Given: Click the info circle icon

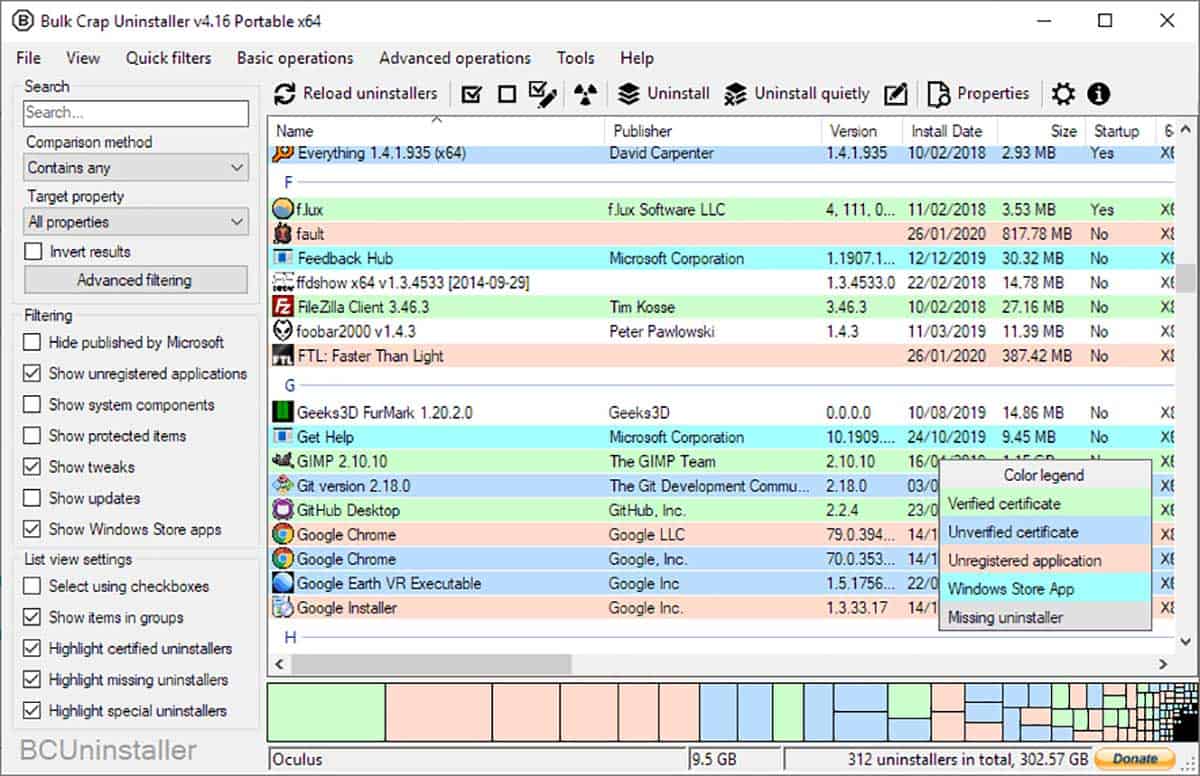Looking at the screenshot, I should (1099, 93).
